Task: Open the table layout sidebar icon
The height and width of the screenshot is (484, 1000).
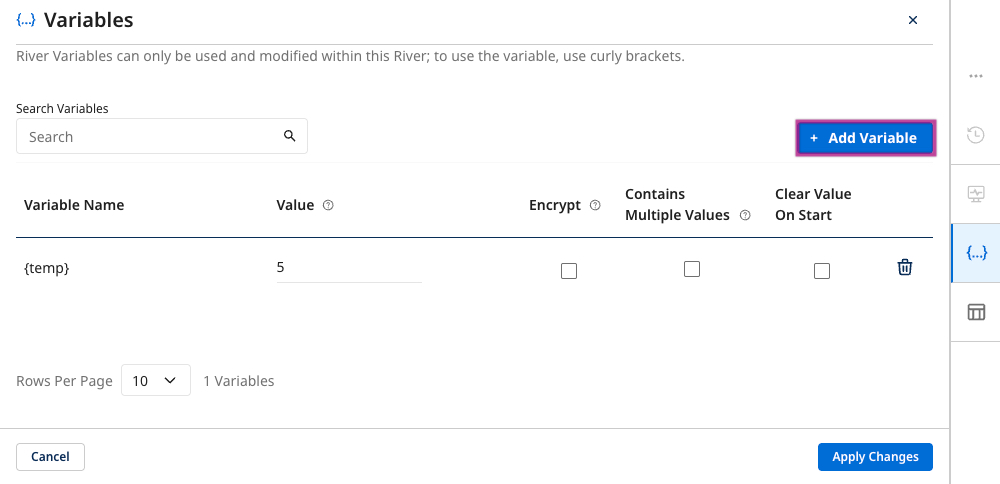Action: click(976, 312)
